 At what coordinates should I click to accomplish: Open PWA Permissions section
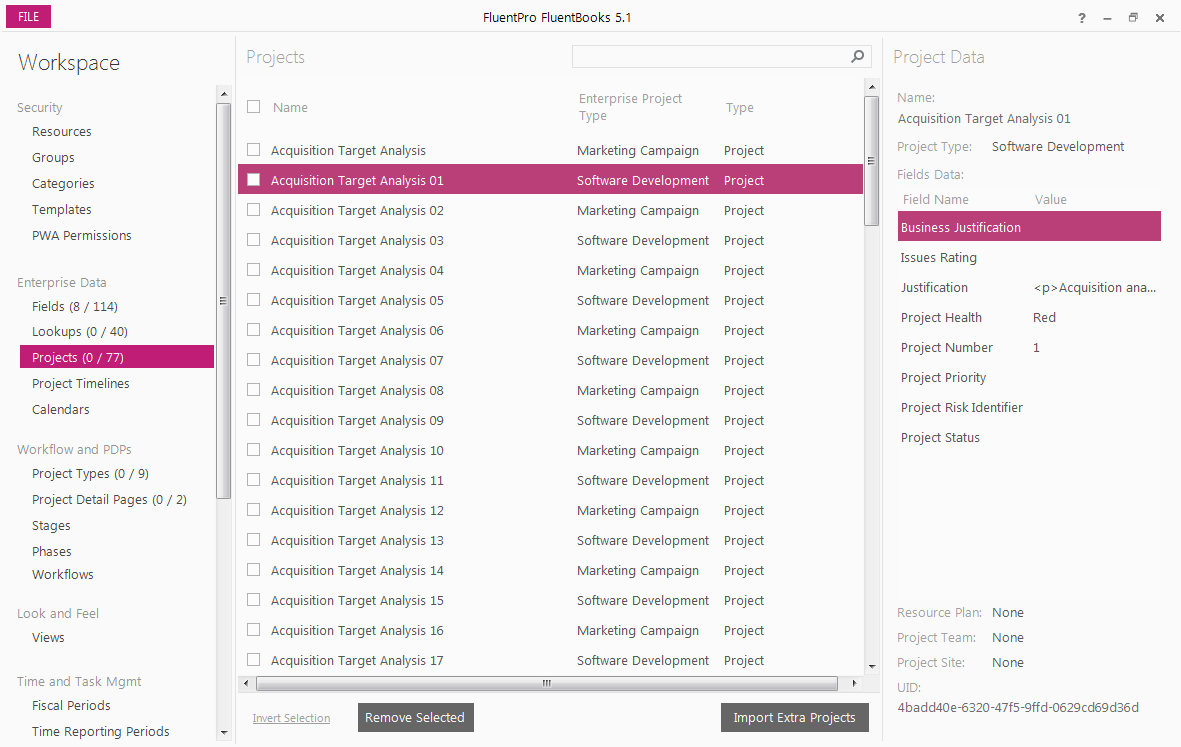point(81,236)
